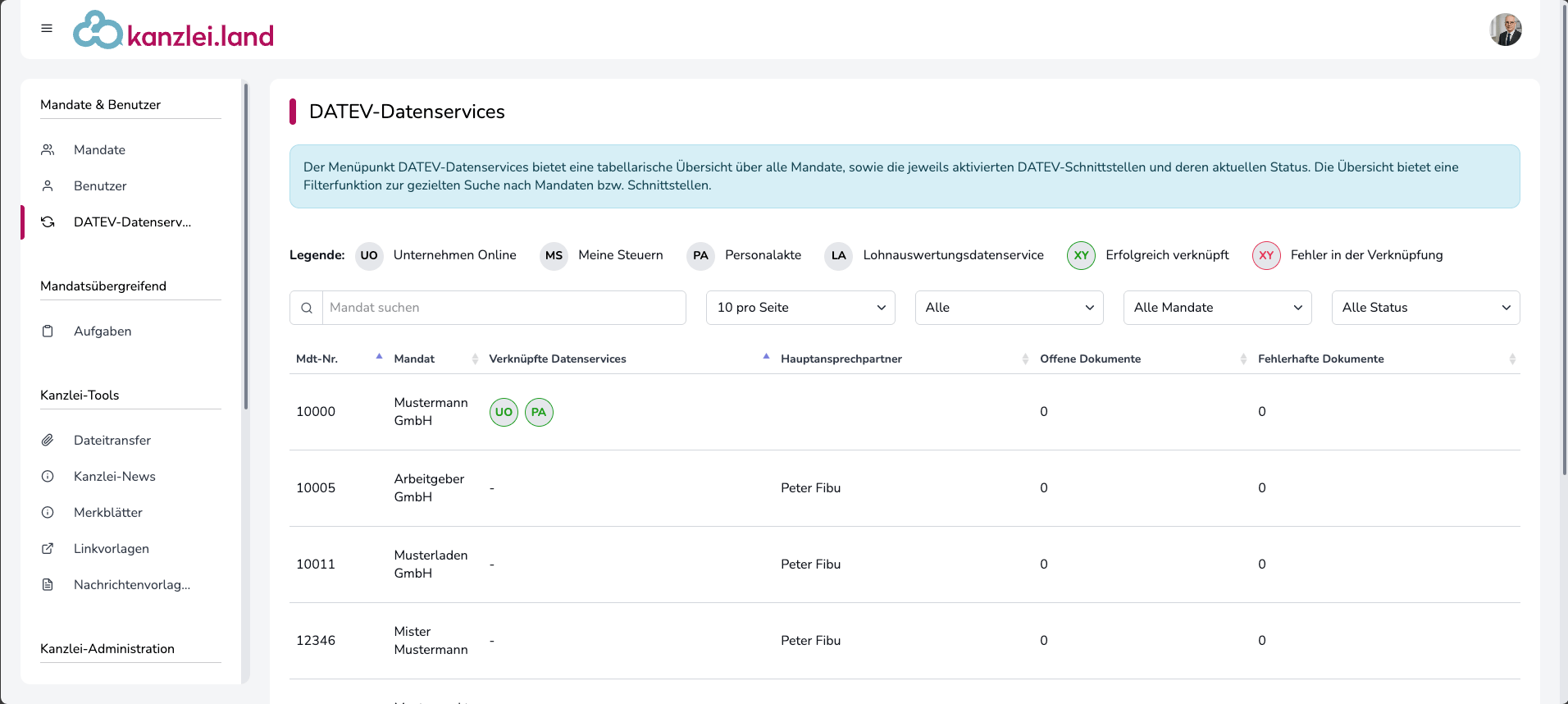Open Kanzlei-News in the sidebar

pyautogui.click(x=115, y=477)
